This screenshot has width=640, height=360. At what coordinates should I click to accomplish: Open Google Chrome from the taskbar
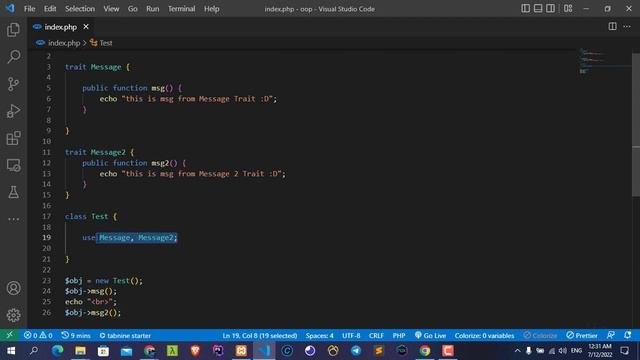point(425,351)
